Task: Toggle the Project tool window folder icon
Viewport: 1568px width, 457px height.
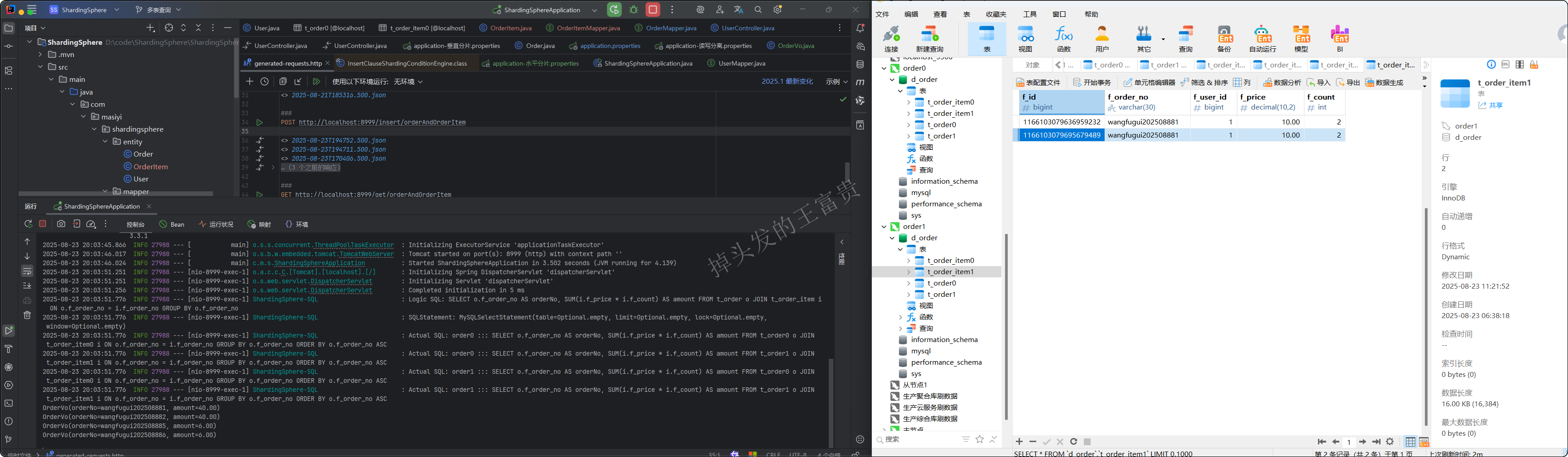Action: (9, 28)
